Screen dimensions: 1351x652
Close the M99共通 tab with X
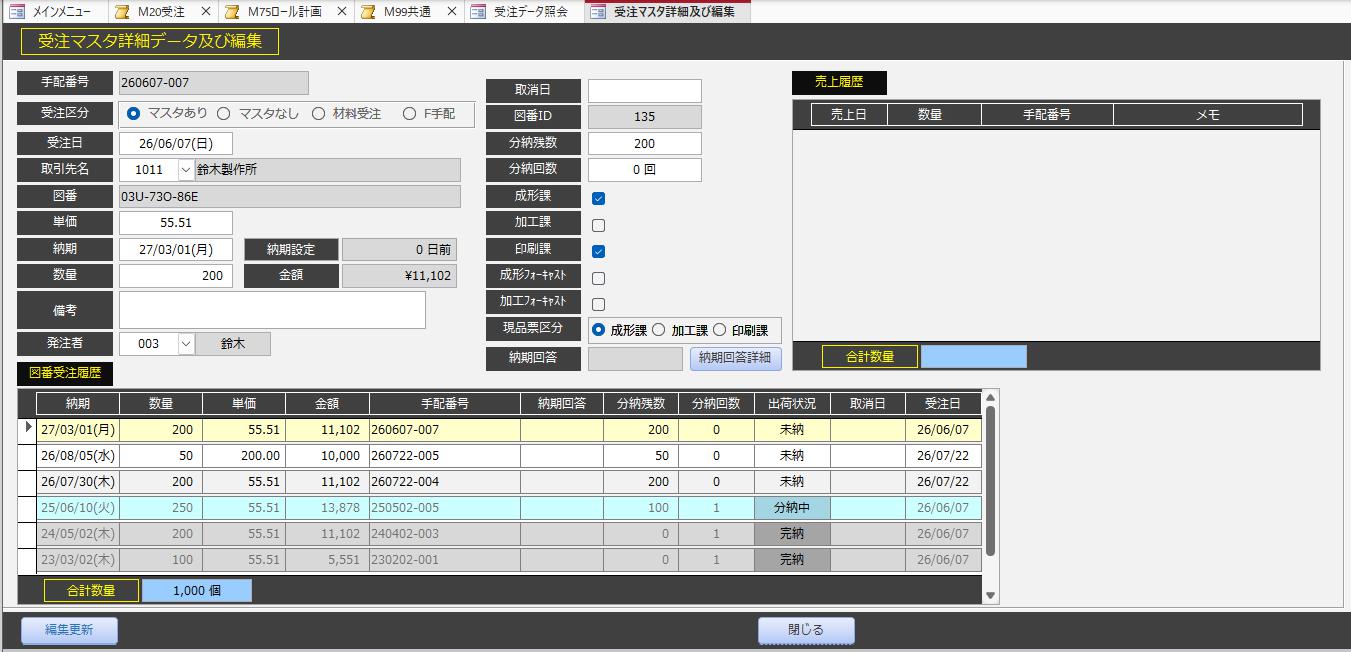(x=450, y=12)
